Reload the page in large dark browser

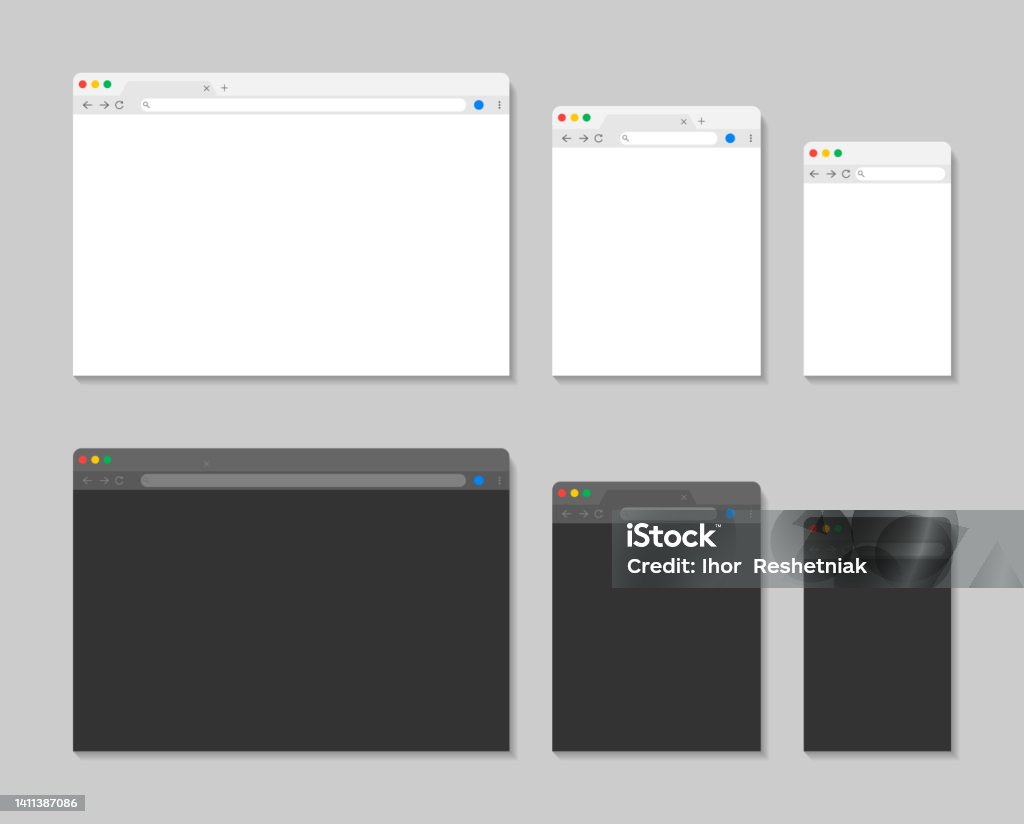[x=119, y=481]
